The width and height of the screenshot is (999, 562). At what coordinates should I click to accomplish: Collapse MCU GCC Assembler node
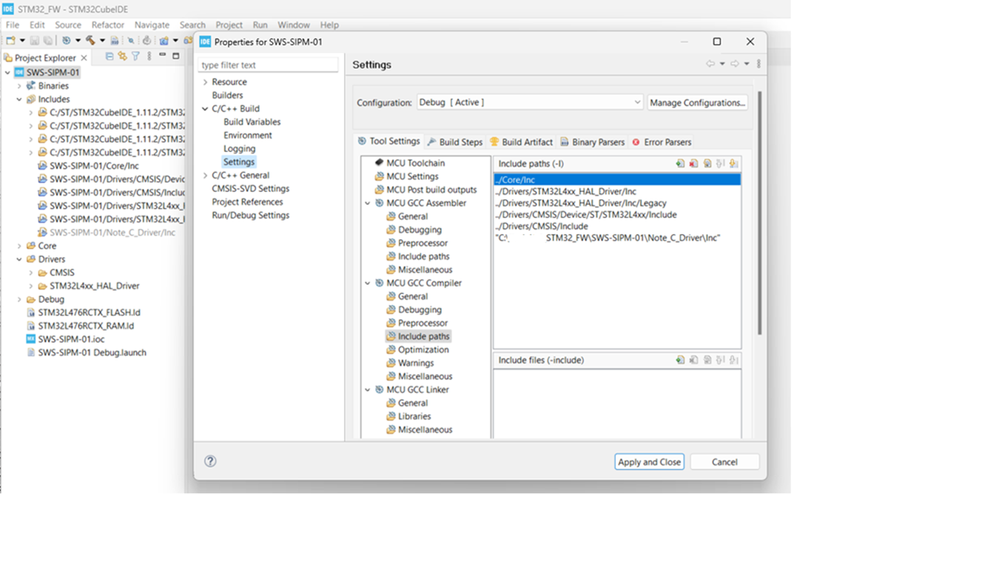pyautogui.click(x=368, y=203)
